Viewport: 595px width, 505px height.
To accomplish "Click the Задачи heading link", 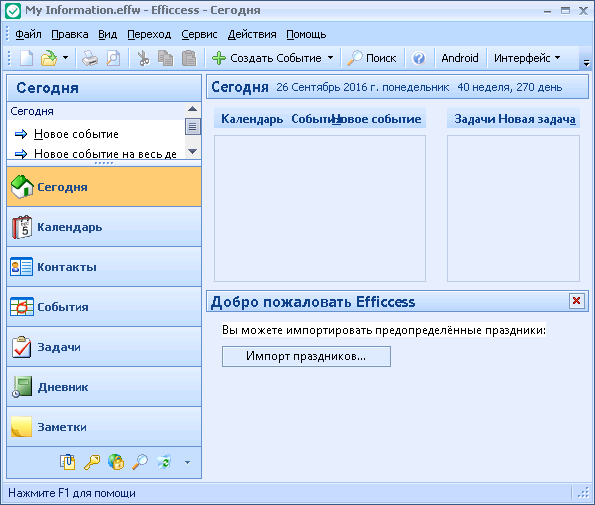I will click(474, 119).
